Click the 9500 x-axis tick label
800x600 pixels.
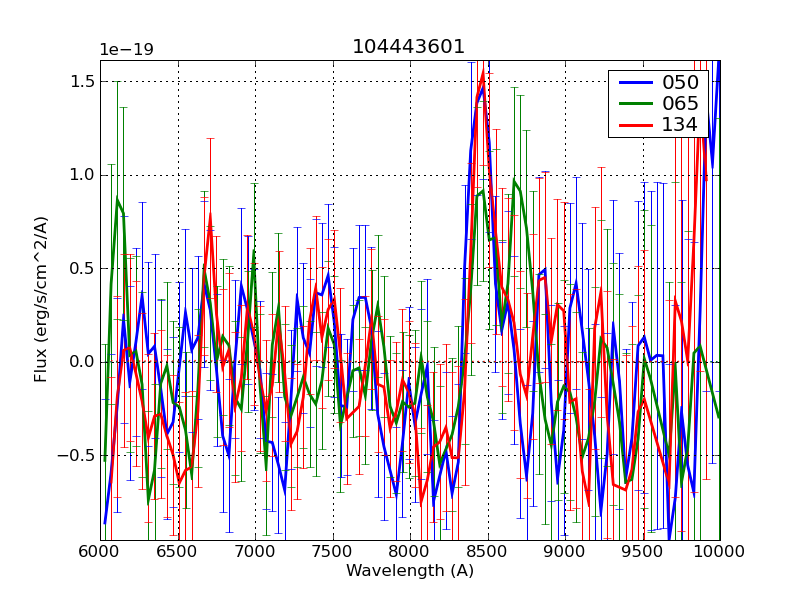(x=642, y=551)
